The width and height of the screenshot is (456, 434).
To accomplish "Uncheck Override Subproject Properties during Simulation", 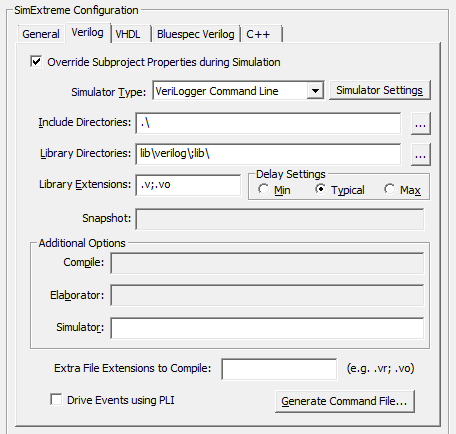I will (x=36, y=62).
